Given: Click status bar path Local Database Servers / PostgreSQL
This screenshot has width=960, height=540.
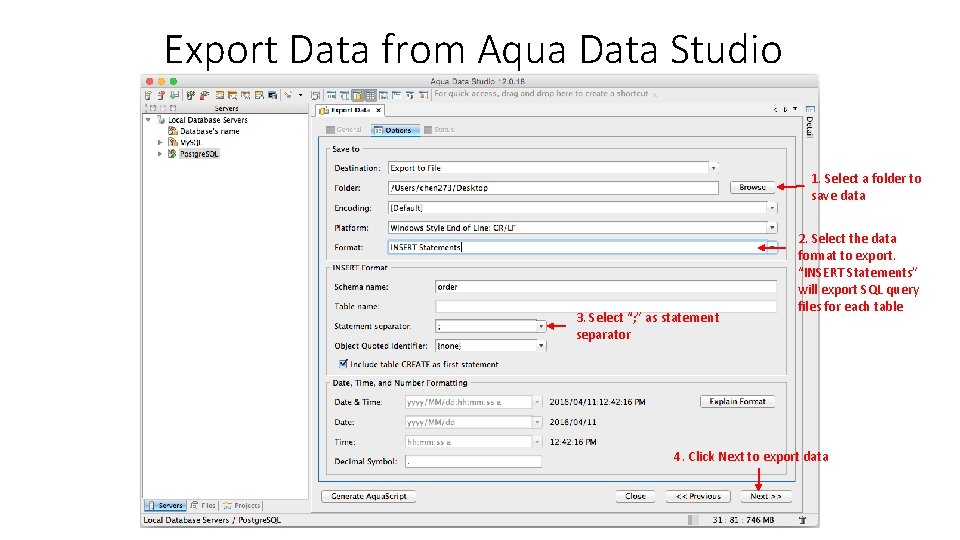Looking at the screenshot, I should click(x=212, y=520).
